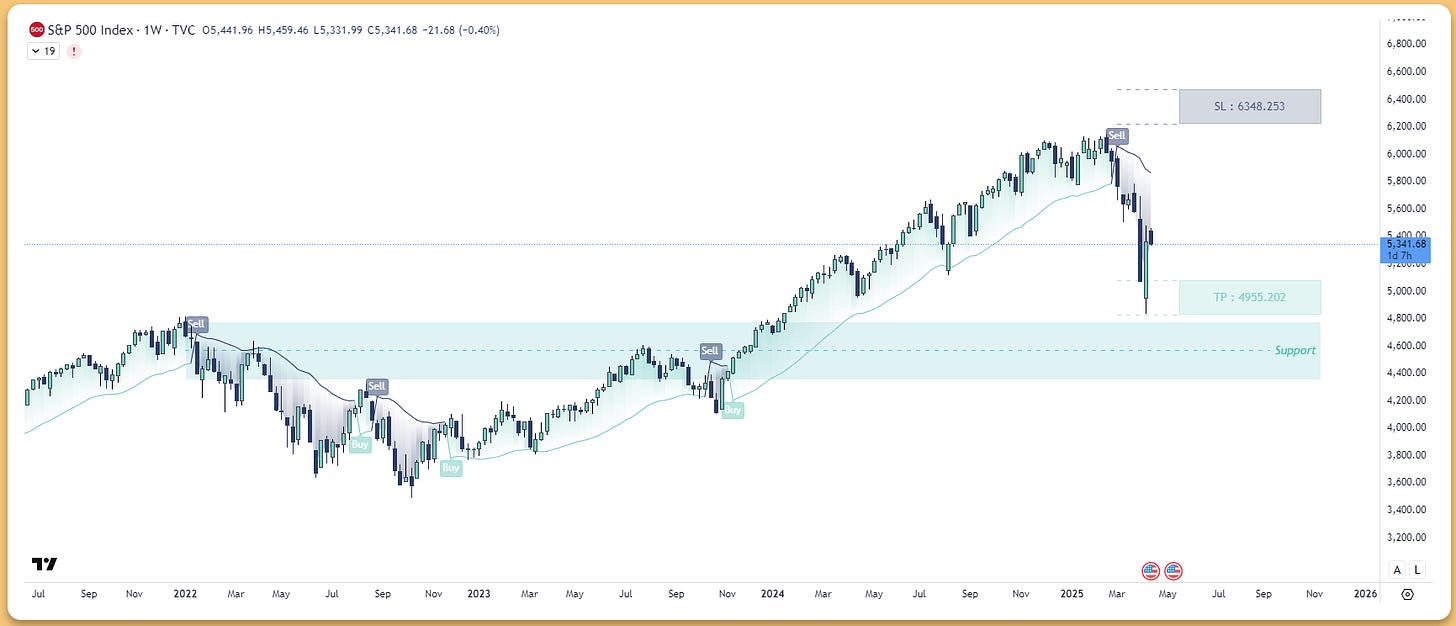Click the change value −21.68 (−0.40%)

462,30
